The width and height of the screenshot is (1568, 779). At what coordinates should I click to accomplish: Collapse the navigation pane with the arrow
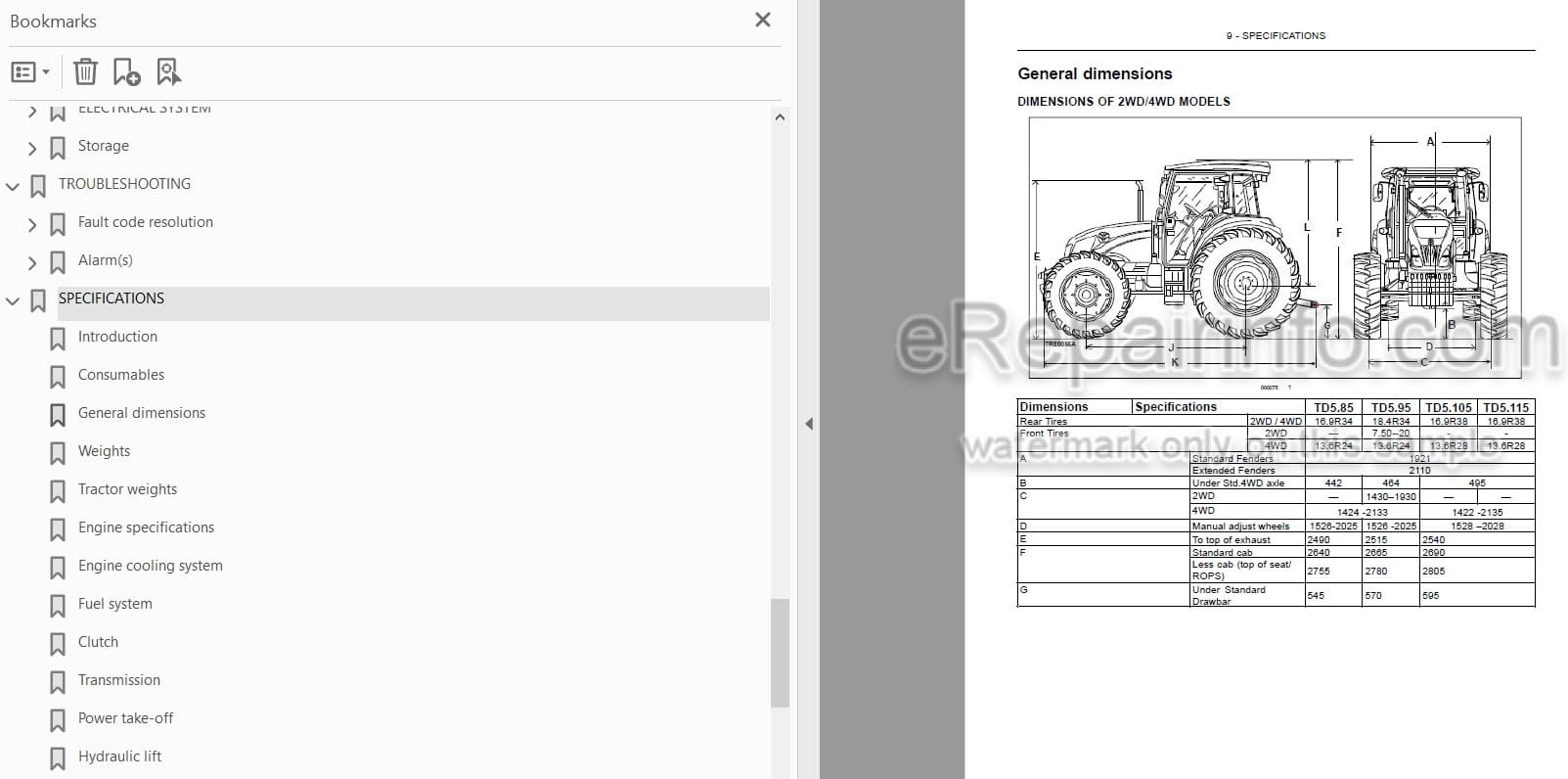point(809,424)
